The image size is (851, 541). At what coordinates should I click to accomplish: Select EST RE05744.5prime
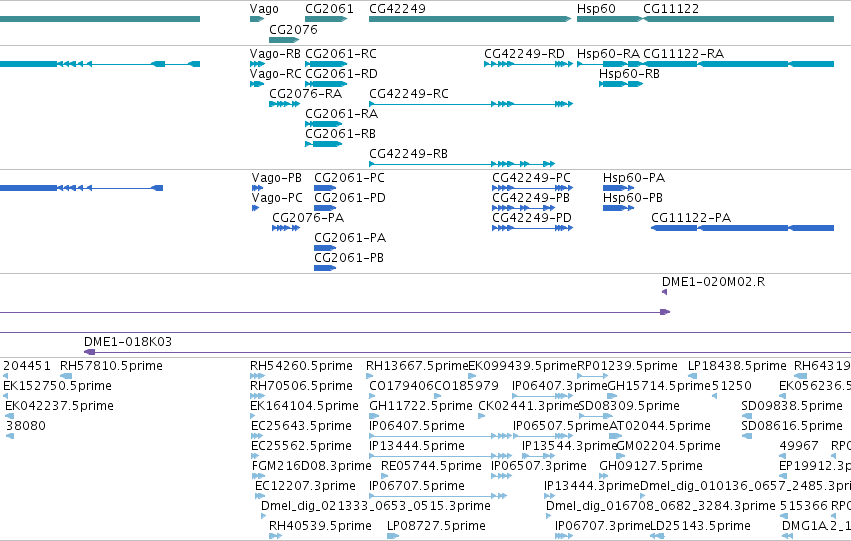click(431, 466)
